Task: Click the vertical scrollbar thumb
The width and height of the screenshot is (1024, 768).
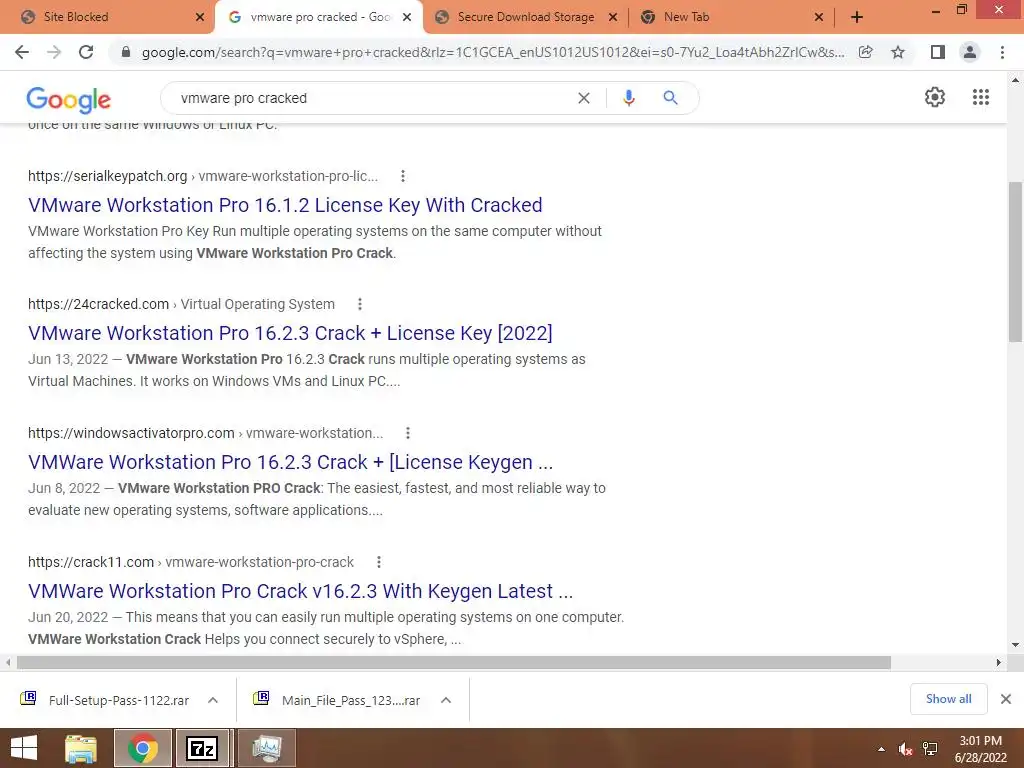Action: click(1015, 261)
